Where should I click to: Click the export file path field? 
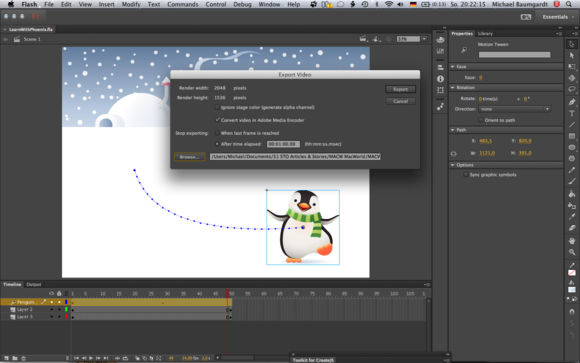click(296, 157)
